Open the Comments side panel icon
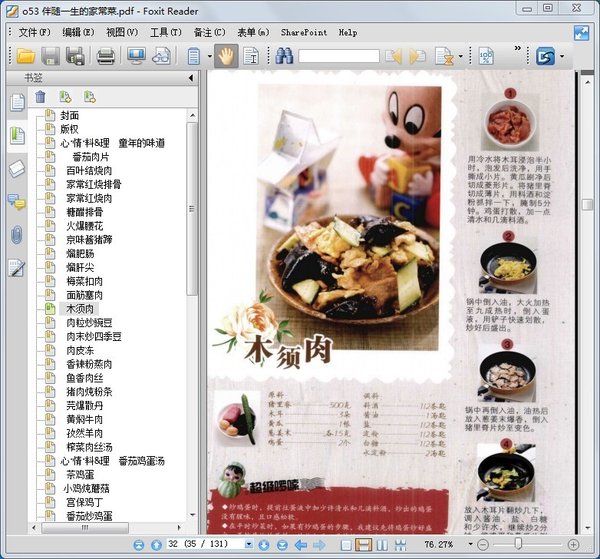 (17, 202)
